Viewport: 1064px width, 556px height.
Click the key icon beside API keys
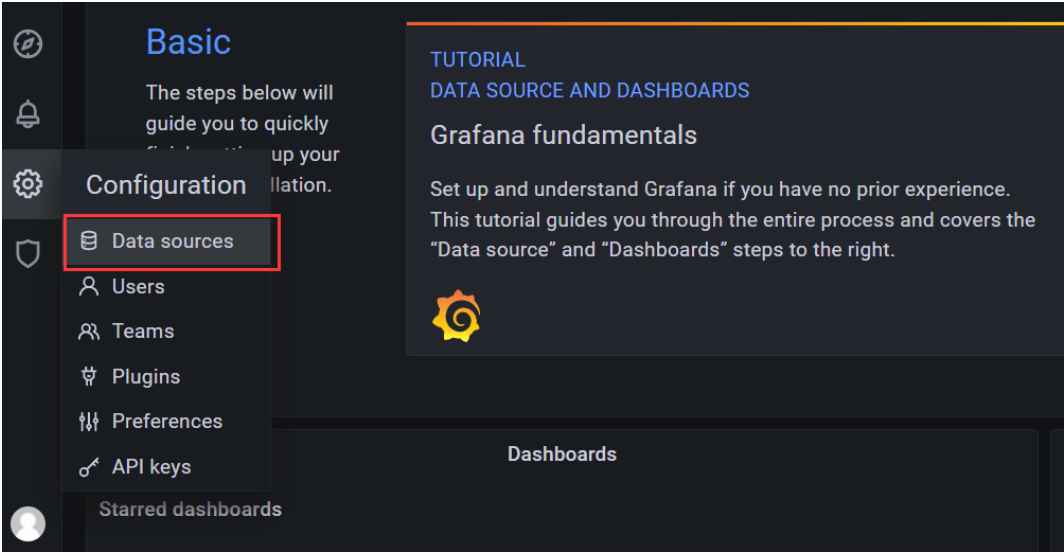[89, 466]
